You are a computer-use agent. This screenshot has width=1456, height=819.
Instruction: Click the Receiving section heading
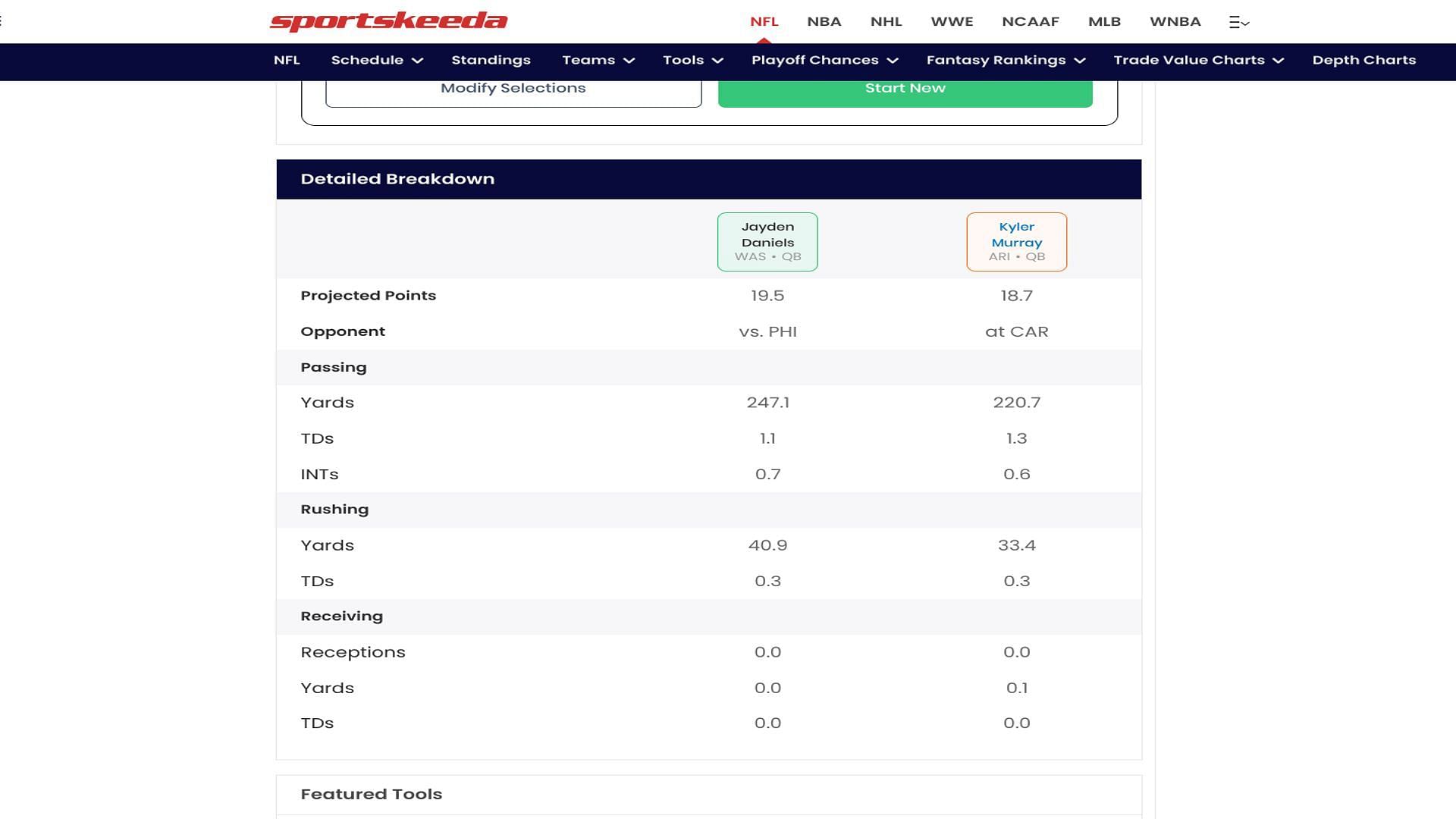(341, 616)
